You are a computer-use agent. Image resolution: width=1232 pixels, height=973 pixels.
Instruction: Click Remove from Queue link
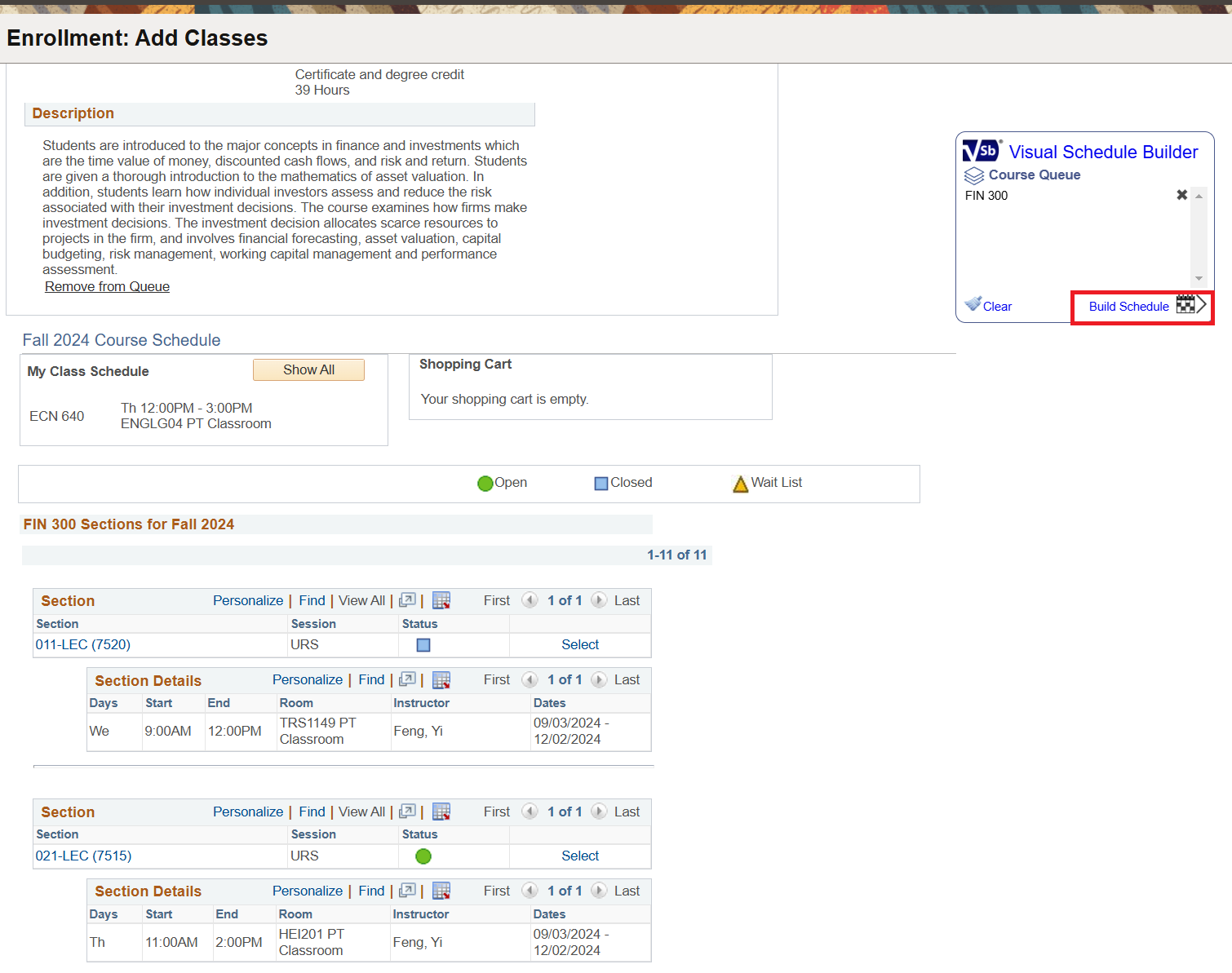tap(107, 286)
